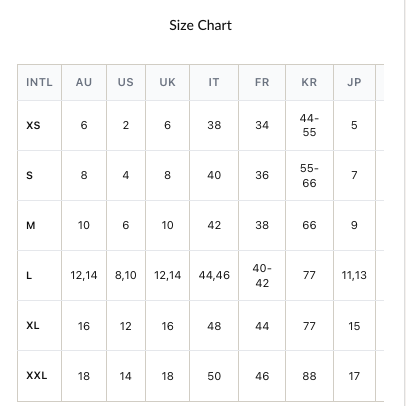
Task: Click the Size Chart title
Action: [x=200, y=25]
